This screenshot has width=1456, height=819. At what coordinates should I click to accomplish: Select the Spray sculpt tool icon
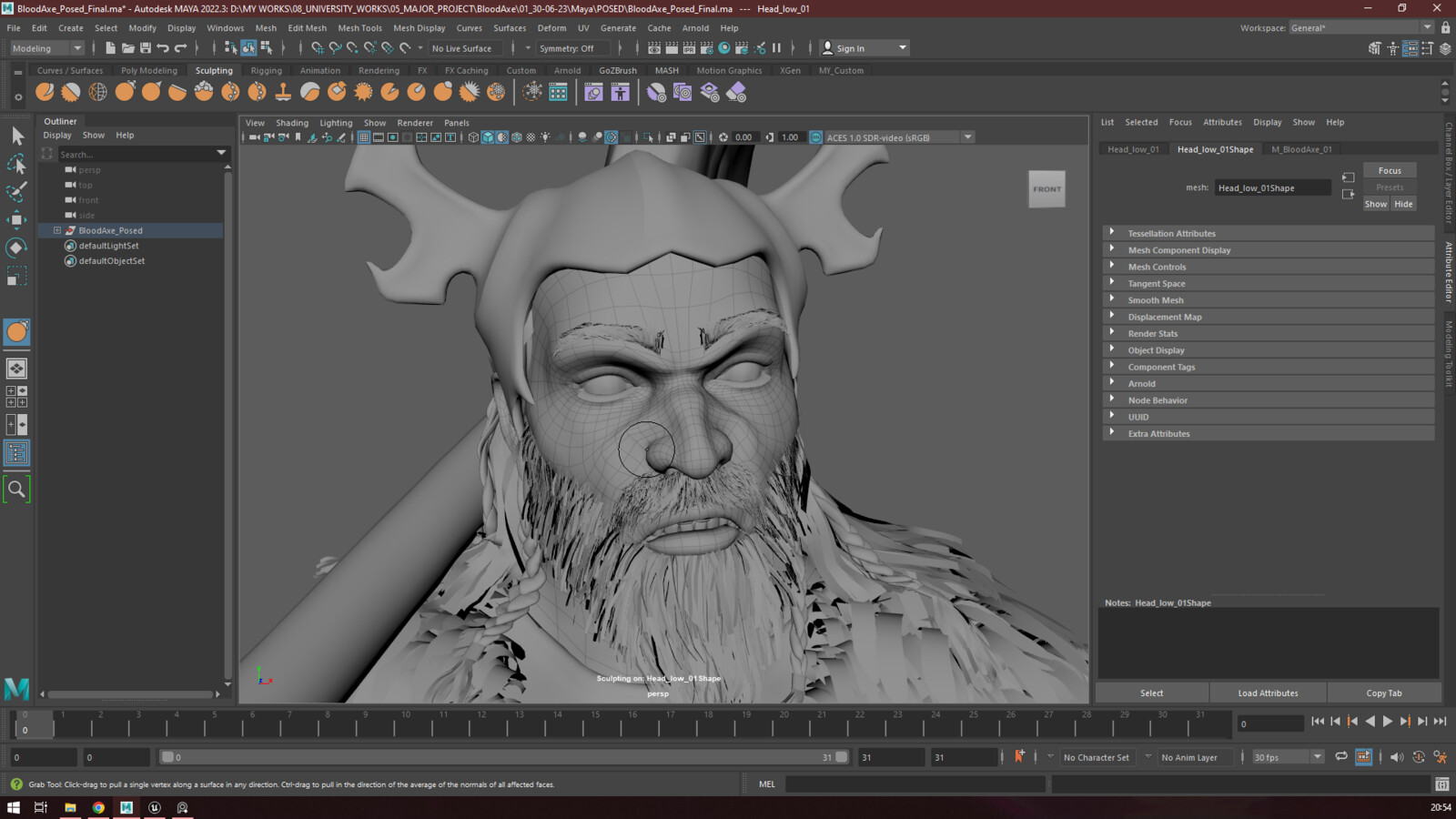pyautogui.click(x=230, y=92)
